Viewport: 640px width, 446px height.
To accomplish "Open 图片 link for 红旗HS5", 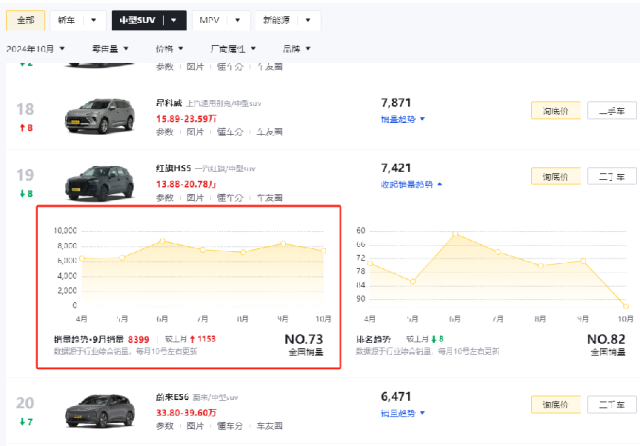I will point(195,198).
